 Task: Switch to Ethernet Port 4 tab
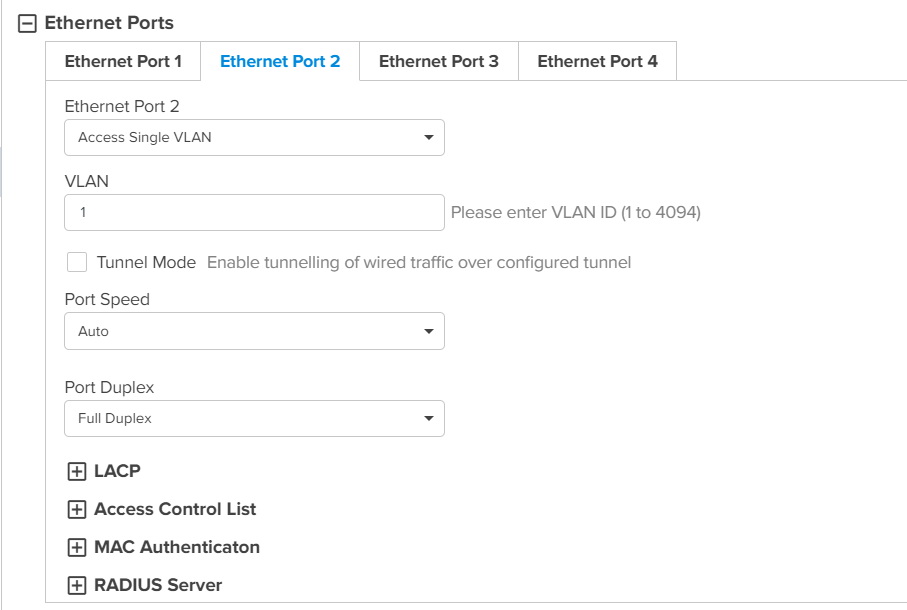(x=597, y=62)
